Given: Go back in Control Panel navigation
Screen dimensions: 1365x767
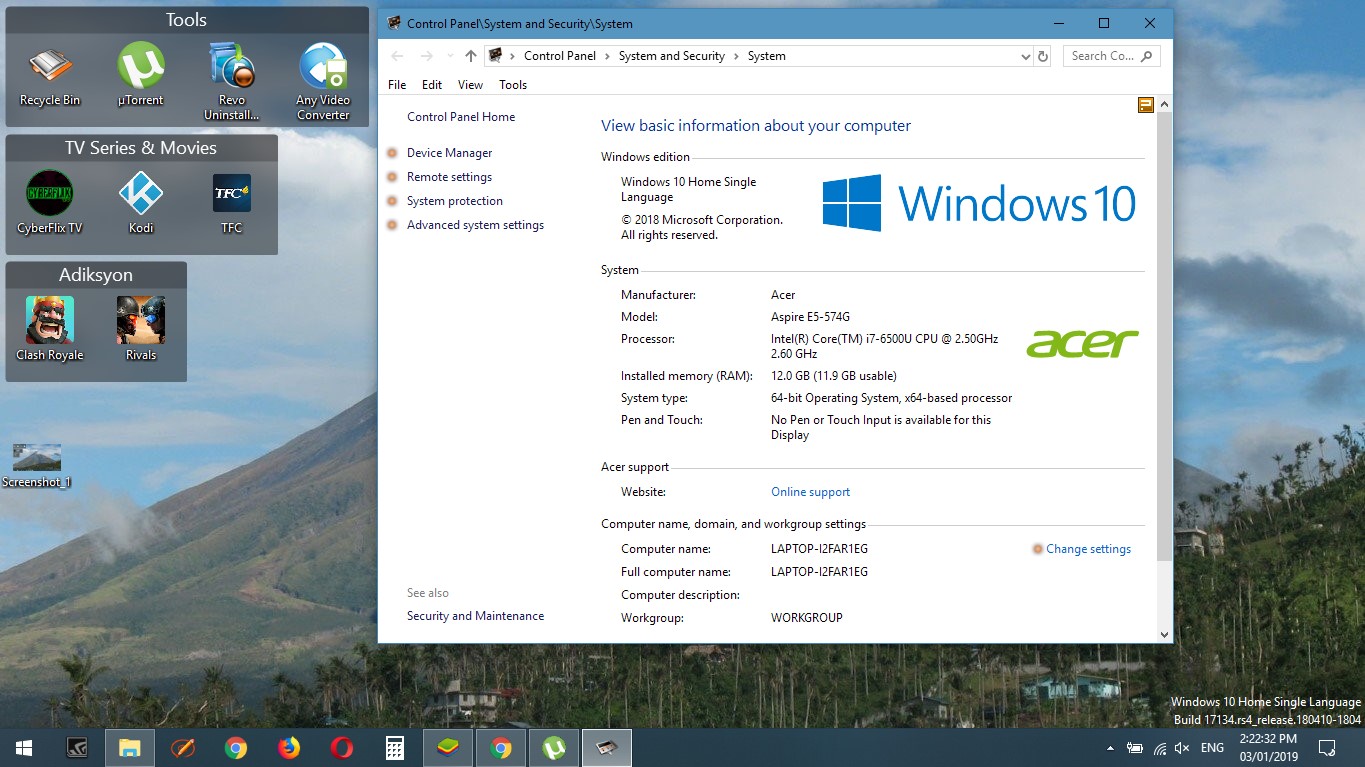Looking at the screenshot, I should [x=397, y=56].
